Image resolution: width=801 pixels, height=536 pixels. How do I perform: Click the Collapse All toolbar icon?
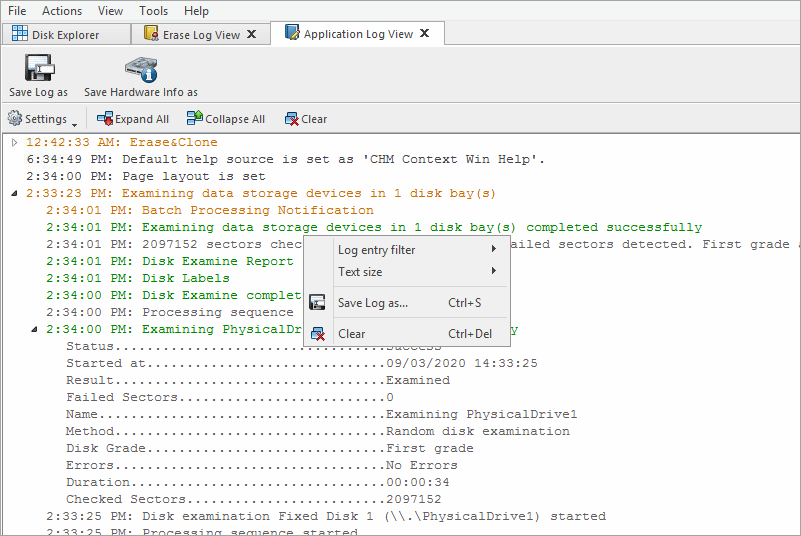click(x=195, y=119)
